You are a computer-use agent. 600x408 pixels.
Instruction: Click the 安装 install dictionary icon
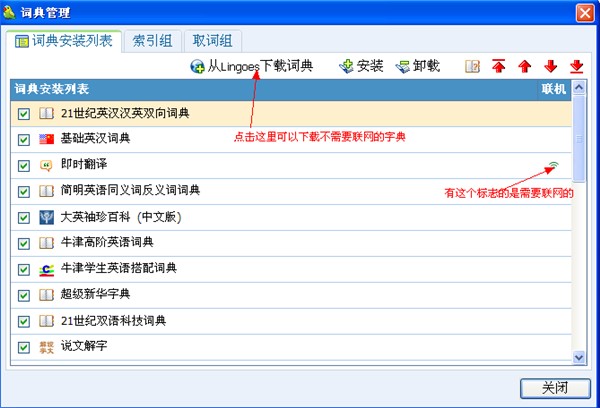click(x=346, y=67)
